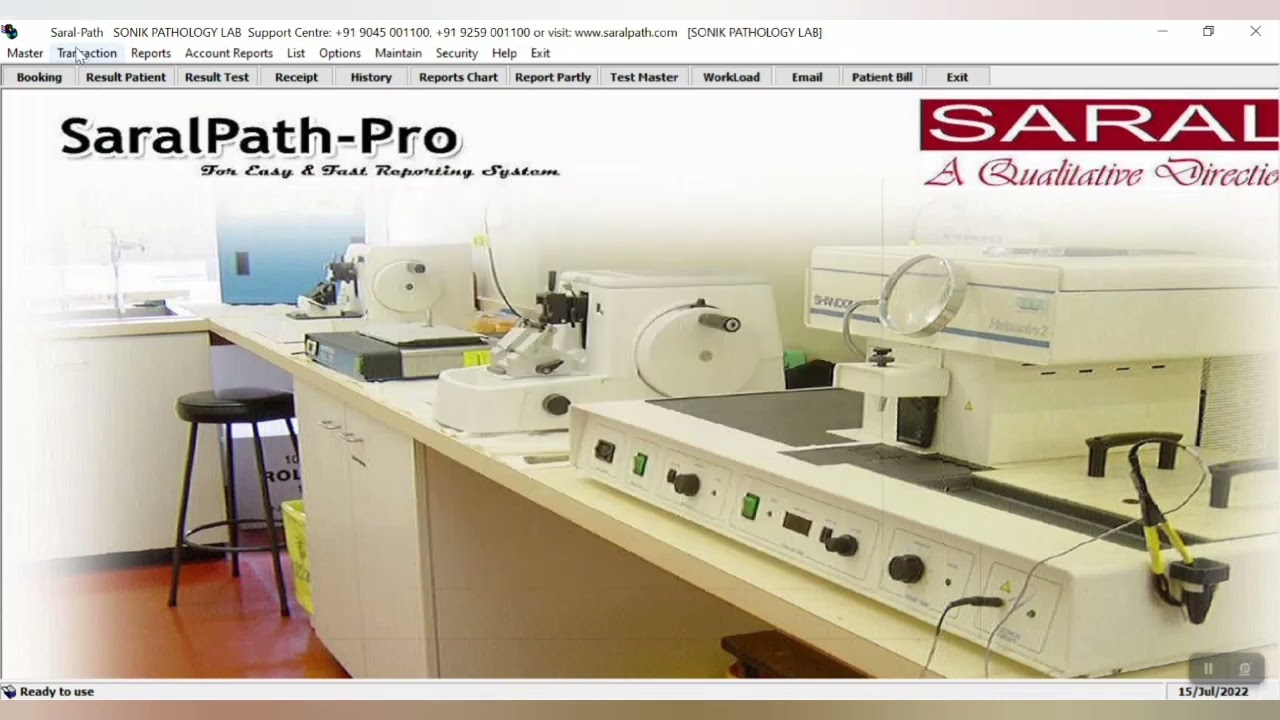Open Test Master from toolbar
The height and width of the screenshot is (720, 1280).
click(644, 77)
